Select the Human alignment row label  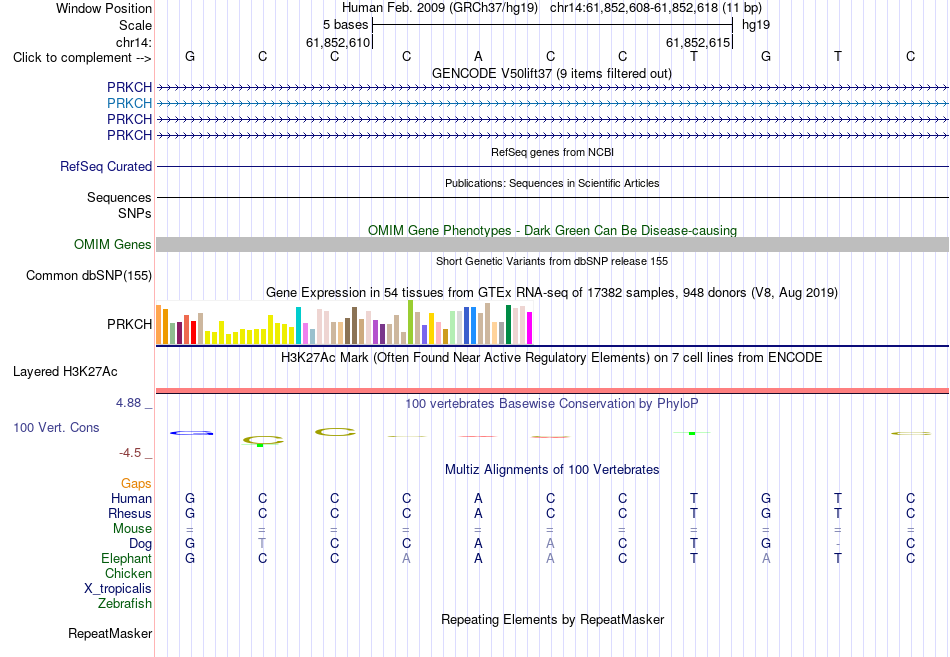[x=131, y=498]
